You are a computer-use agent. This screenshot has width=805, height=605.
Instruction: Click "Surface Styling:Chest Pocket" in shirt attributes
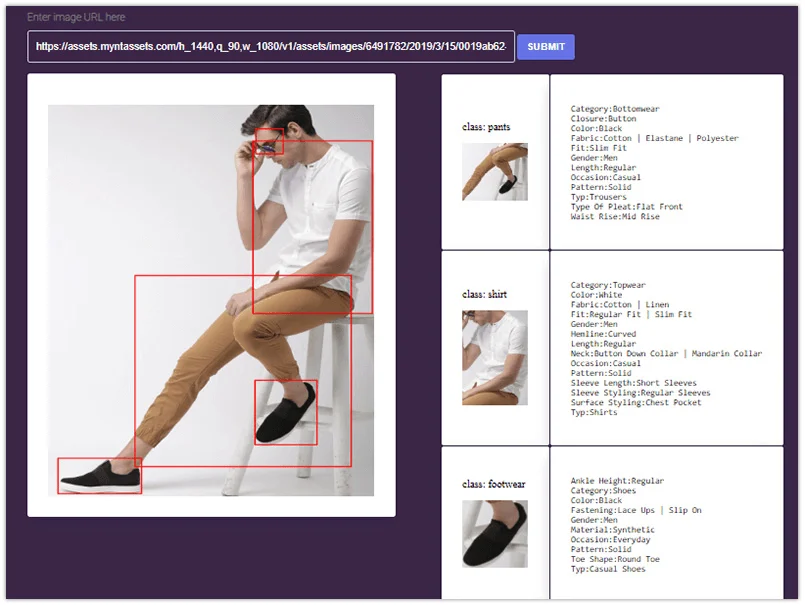[635, 403]
